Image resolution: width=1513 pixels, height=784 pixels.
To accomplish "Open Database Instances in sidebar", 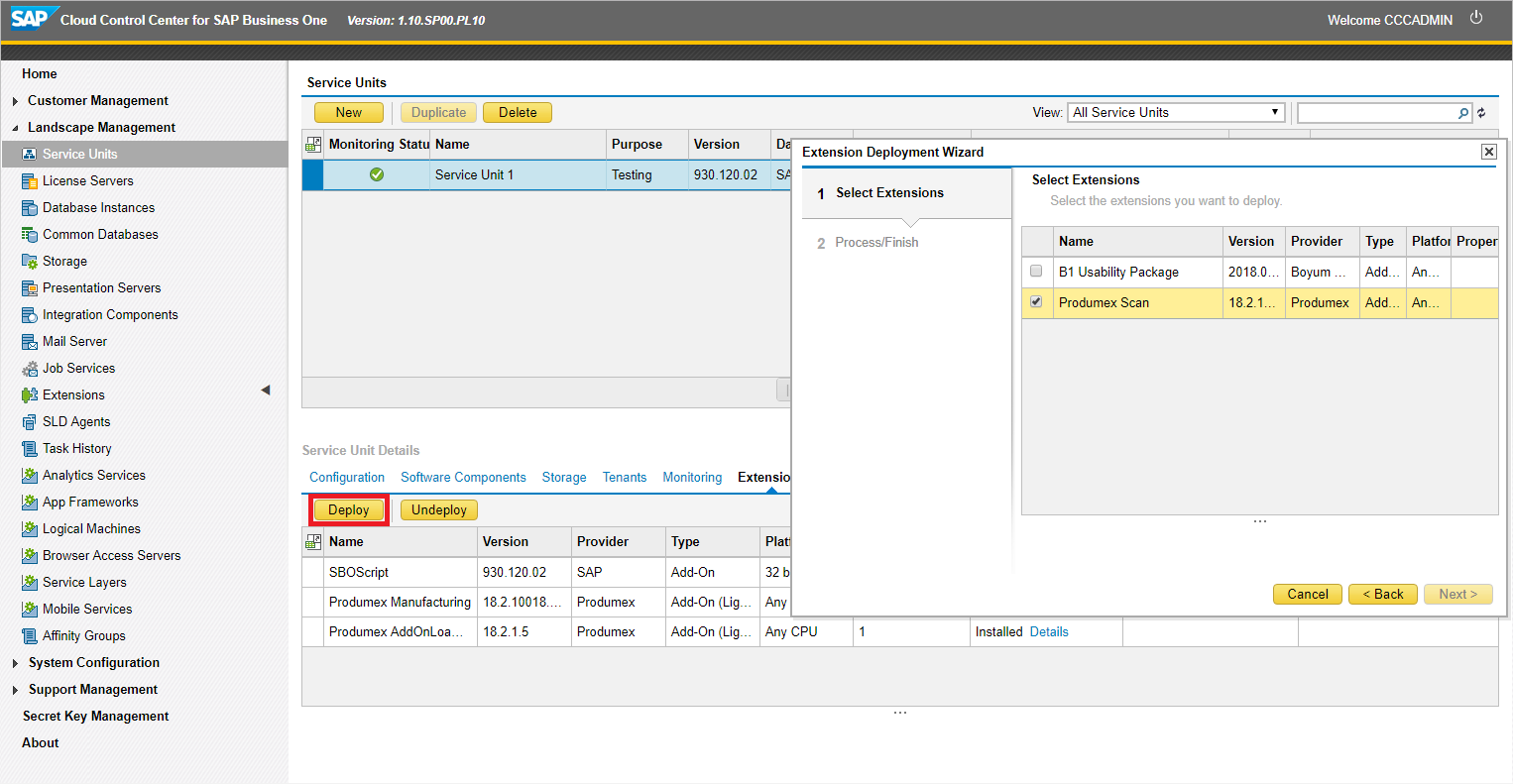I will (x=98, y=207).
